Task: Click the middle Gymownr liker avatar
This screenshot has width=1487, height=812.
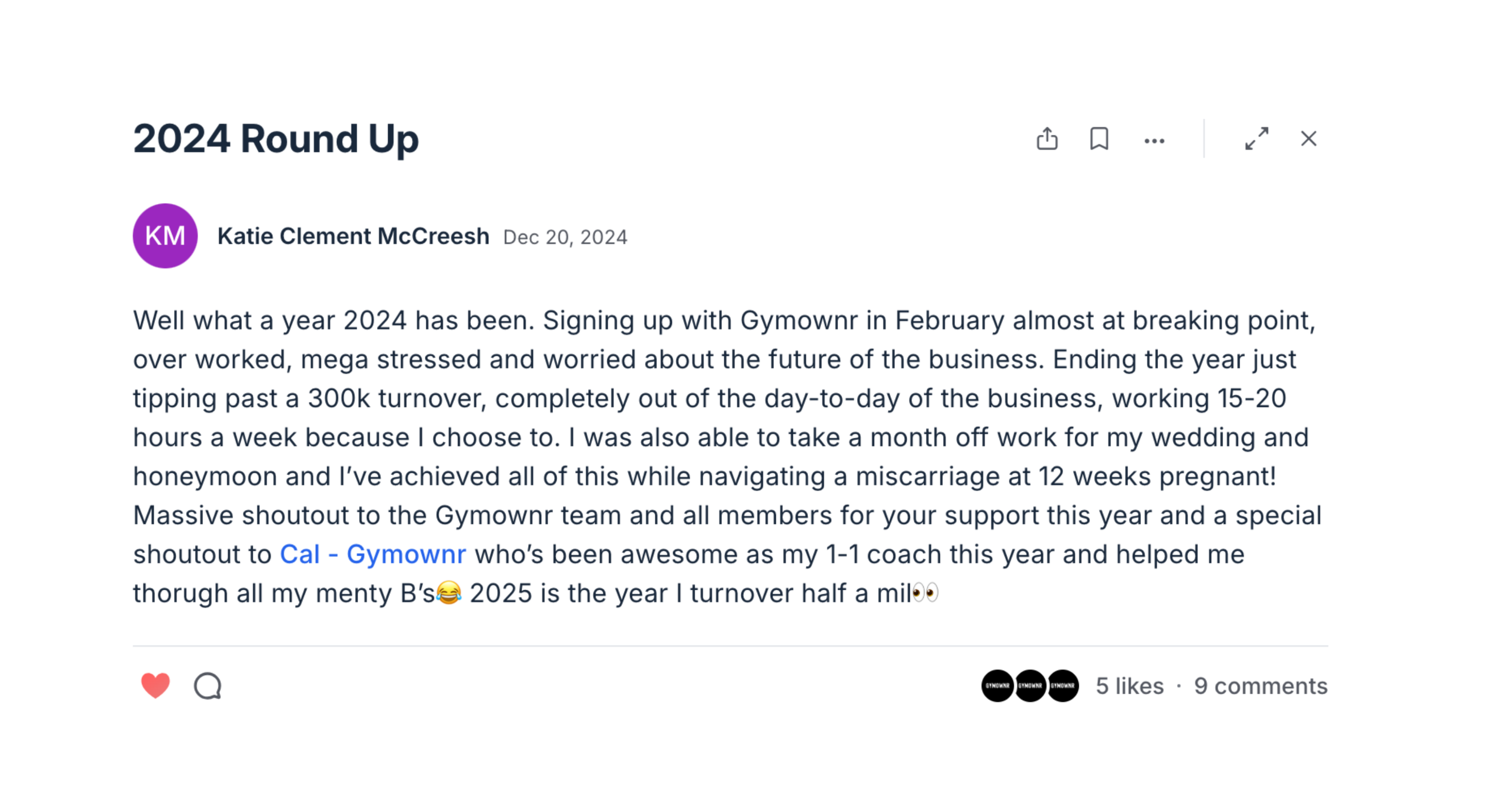Action: coord(1031,686)
